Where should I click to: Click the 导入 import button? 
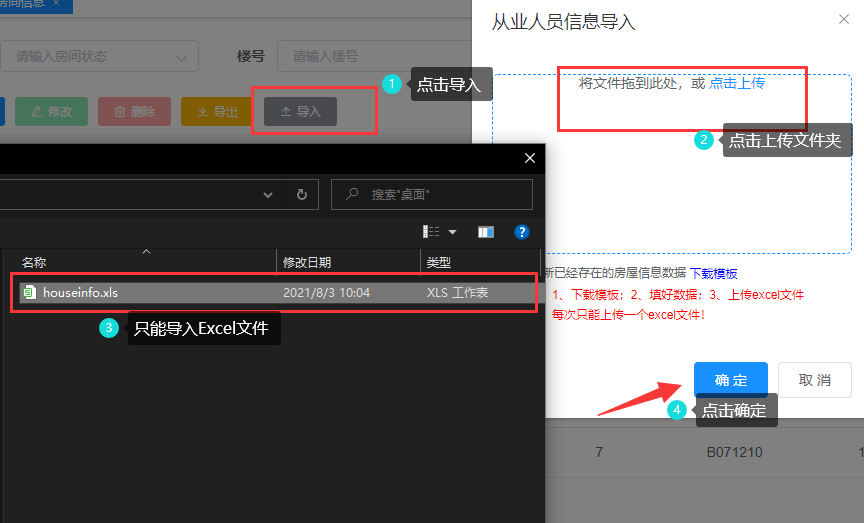pyautogui.click(x=300, y=111)
